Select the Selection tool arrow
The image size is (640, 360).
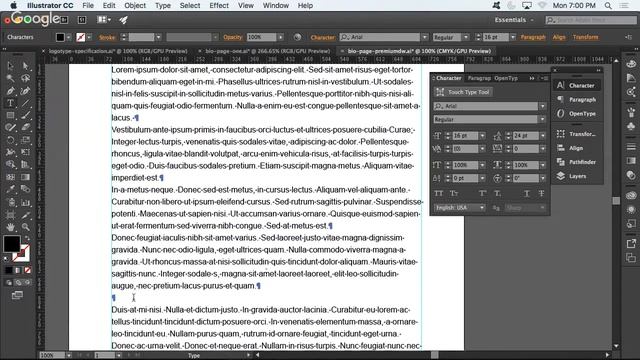coord(10,65)
